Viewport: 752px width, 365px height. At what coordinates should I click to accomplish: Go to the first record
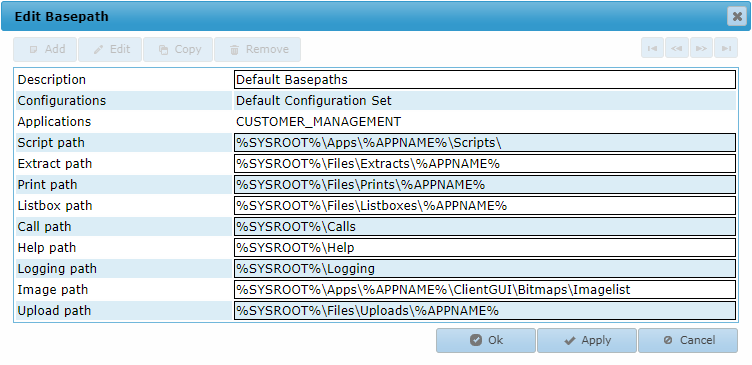click(x=652, y=48)
